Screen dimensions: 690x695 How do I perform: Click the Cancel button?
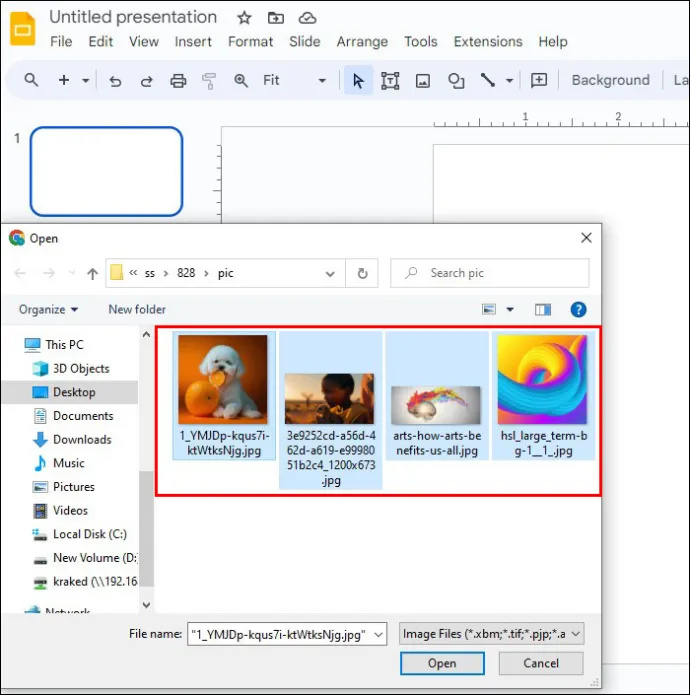pyautogui.click(x=541, y=663)
